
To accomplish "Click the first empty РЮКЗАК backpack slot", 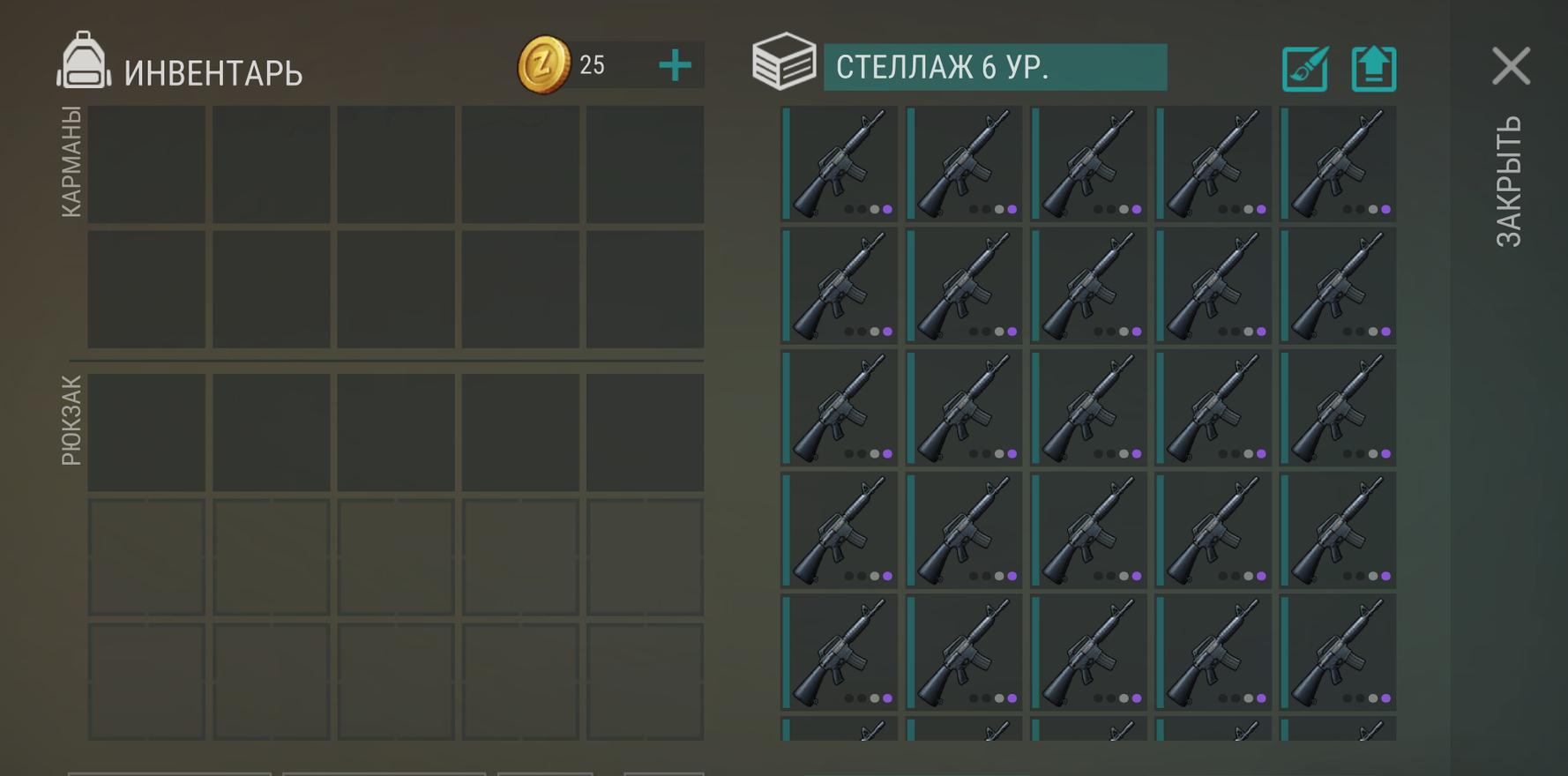I will [146, 432].
